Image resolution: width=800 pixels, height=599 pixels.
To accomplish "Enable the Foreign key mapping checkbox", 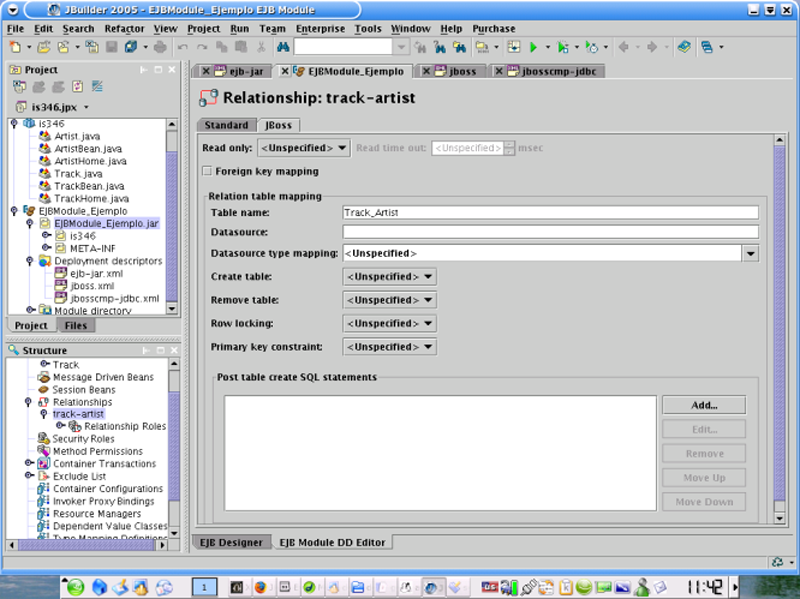I will pos(208,172).
